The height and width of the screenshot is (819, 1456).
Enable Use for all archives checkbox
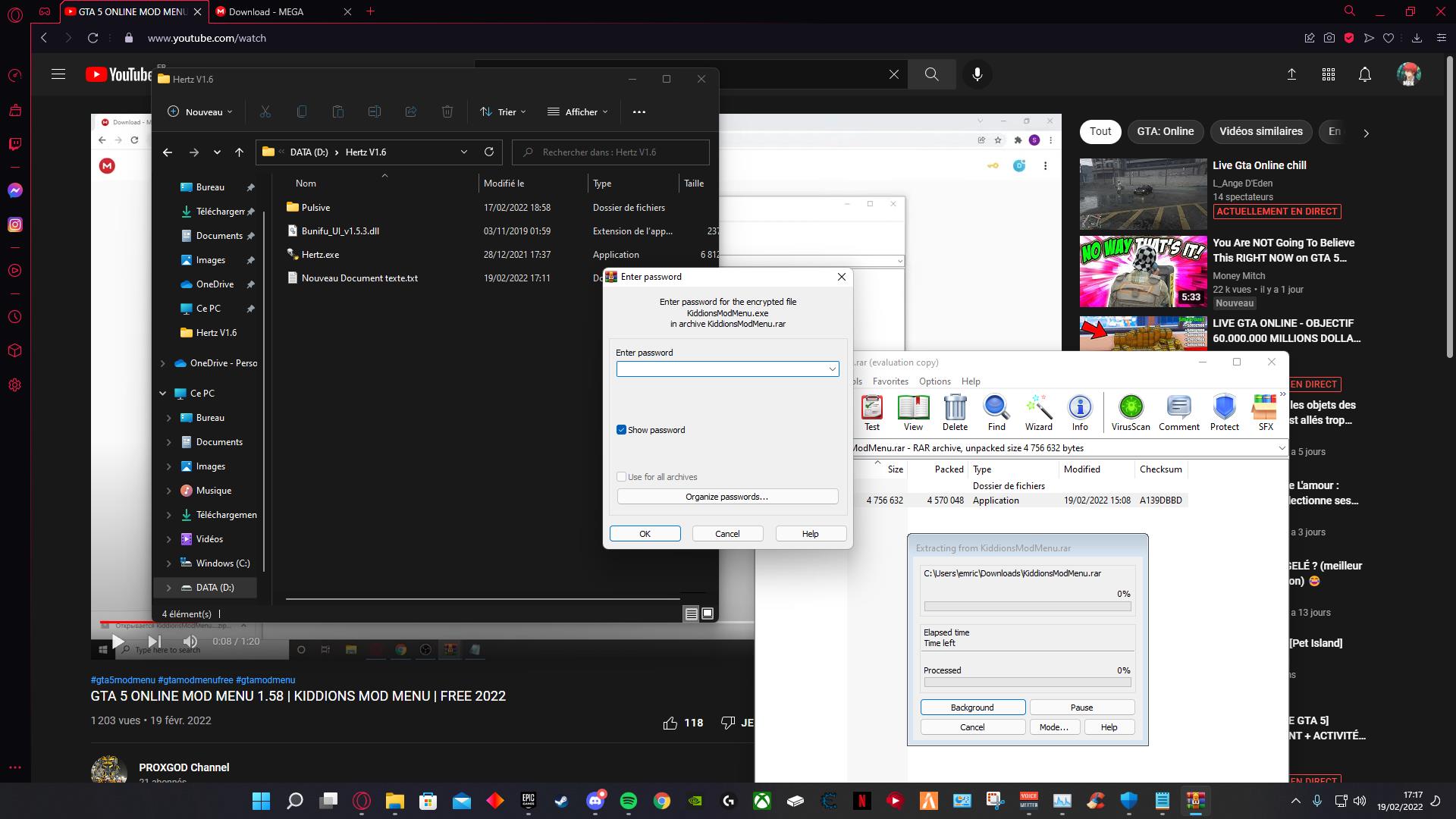coord(622,477)
